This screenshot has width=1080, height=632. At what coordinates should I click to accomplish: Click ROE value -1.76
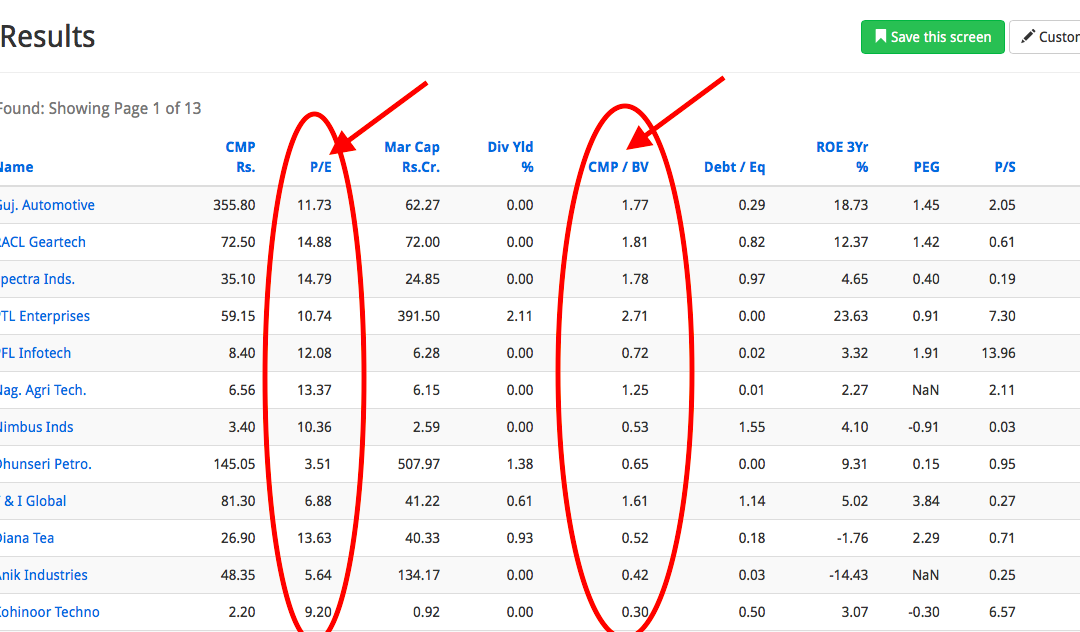pos(853,538)
